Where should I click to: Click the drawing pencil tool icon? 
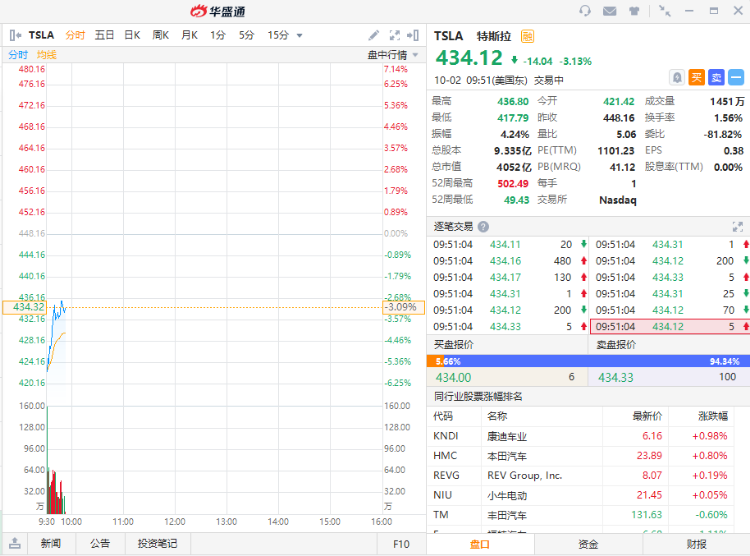point(374,35)
